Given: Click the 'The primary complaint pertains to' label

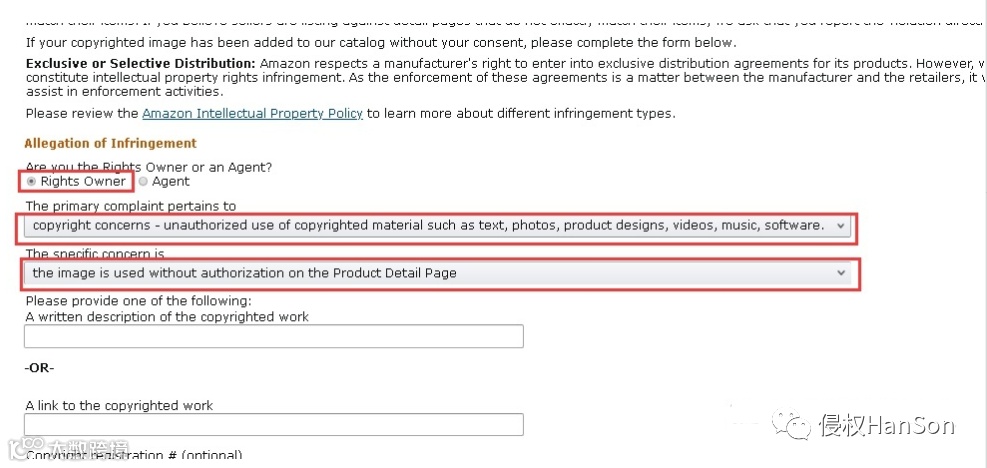Looking at the screenshot, I should (x=131, y=206).
